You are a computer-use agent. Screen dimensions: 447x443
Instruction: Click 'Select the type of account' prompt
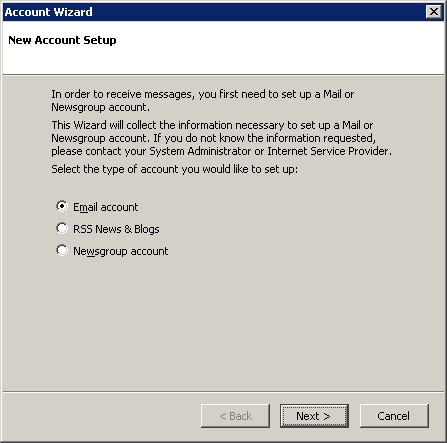[174, 169]
